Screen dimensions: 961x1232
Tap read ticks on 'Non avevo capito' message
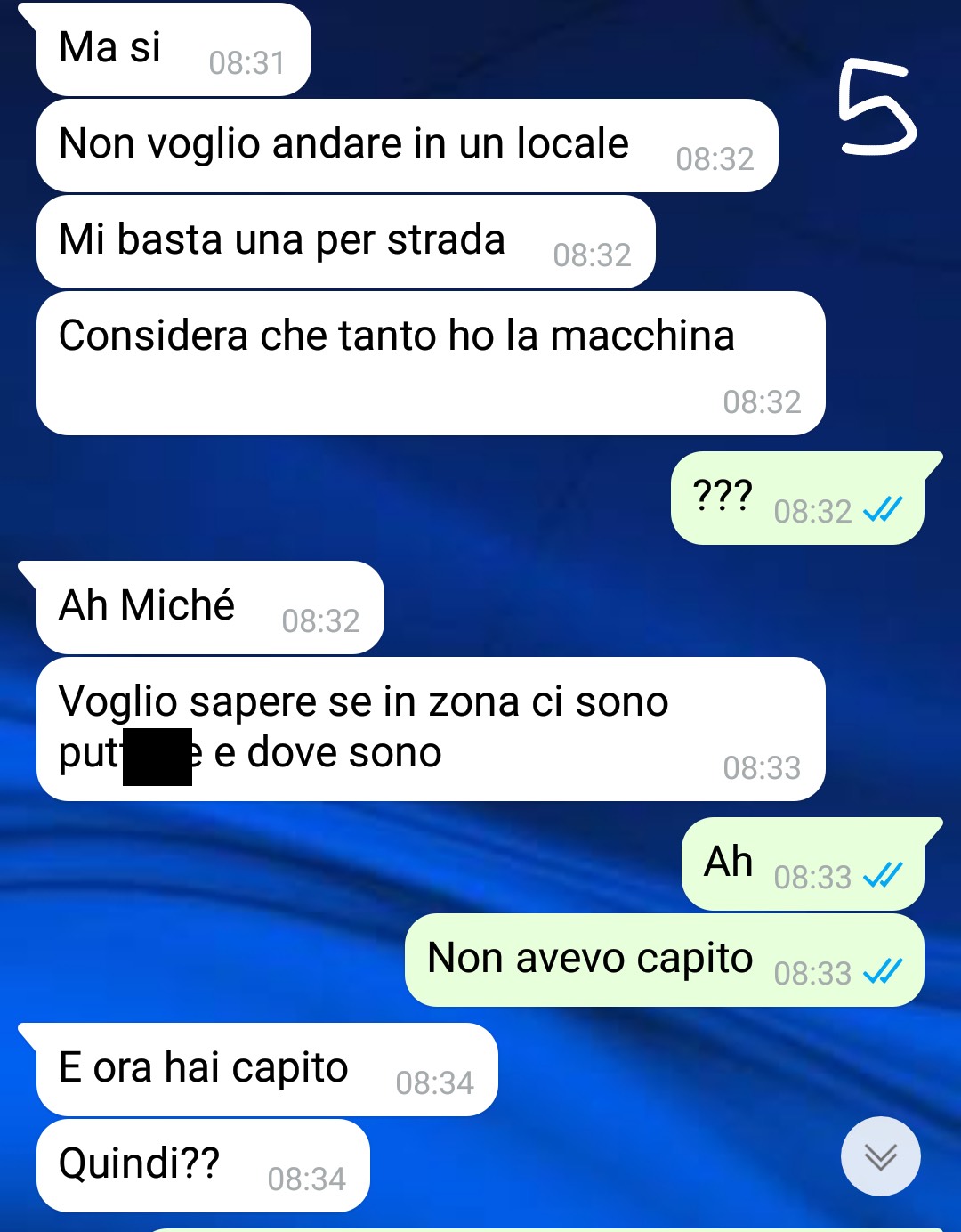click(x=883, y=971)
